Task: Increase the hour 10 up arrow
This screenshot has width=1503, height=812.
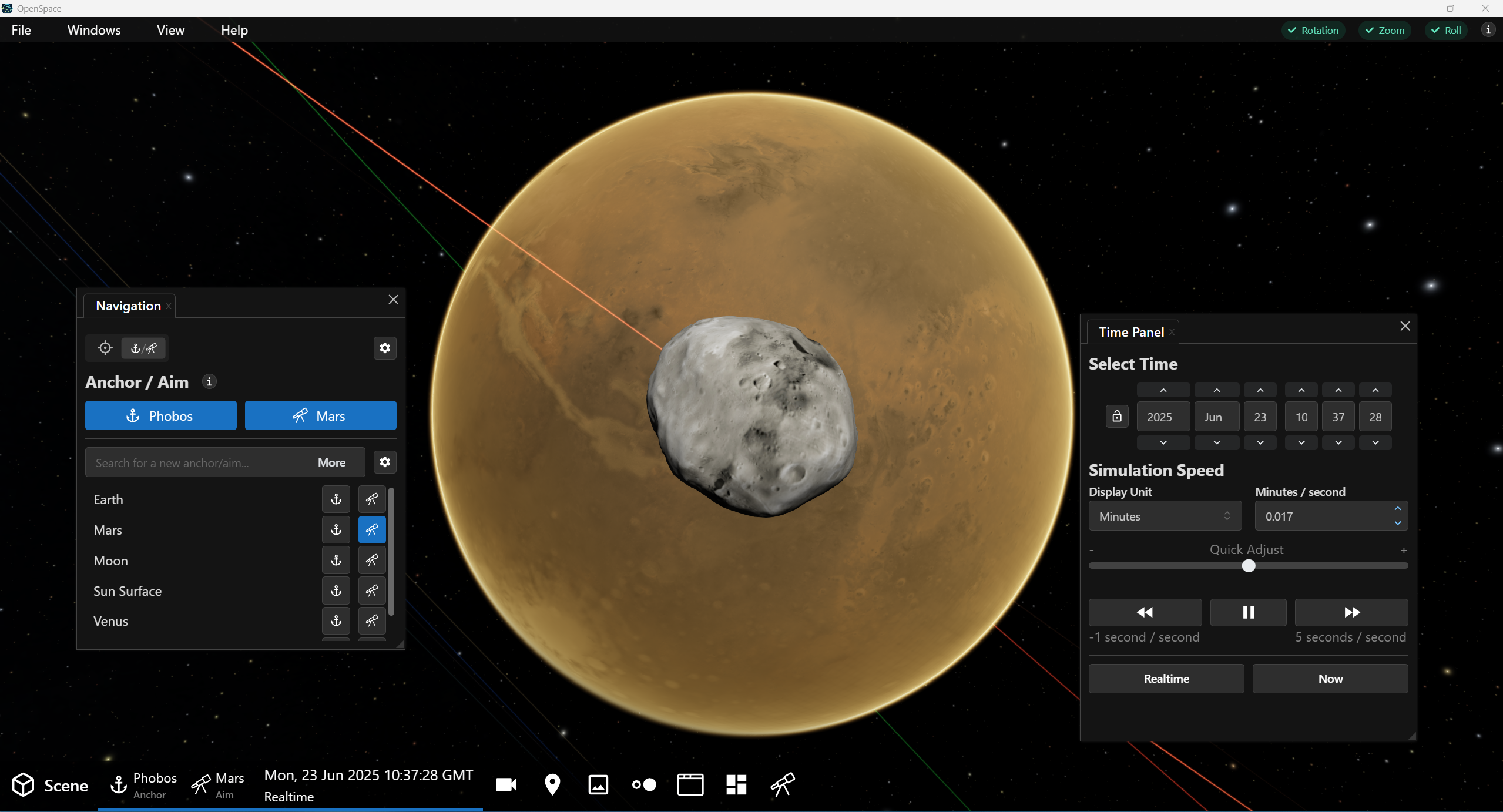Action: click(1301, 390)
